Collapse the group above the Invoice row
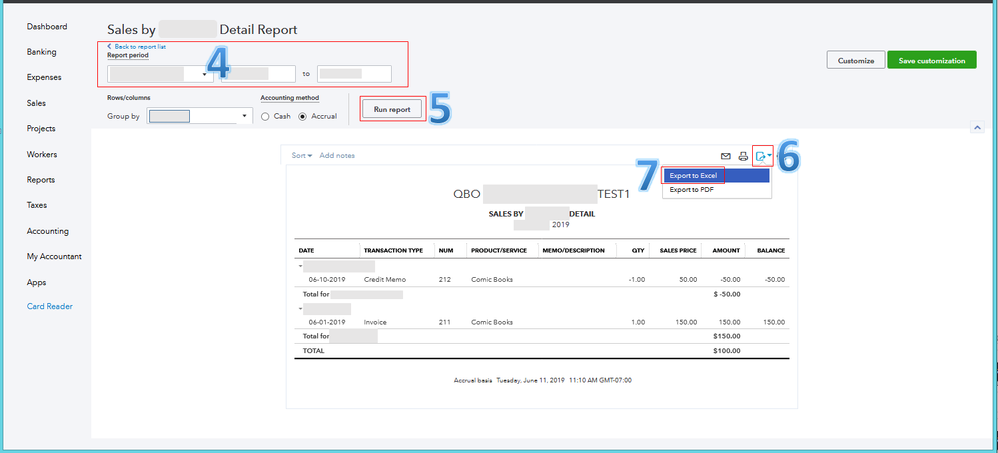The width and height of the screenshot is (998, 453). (300, 309)
